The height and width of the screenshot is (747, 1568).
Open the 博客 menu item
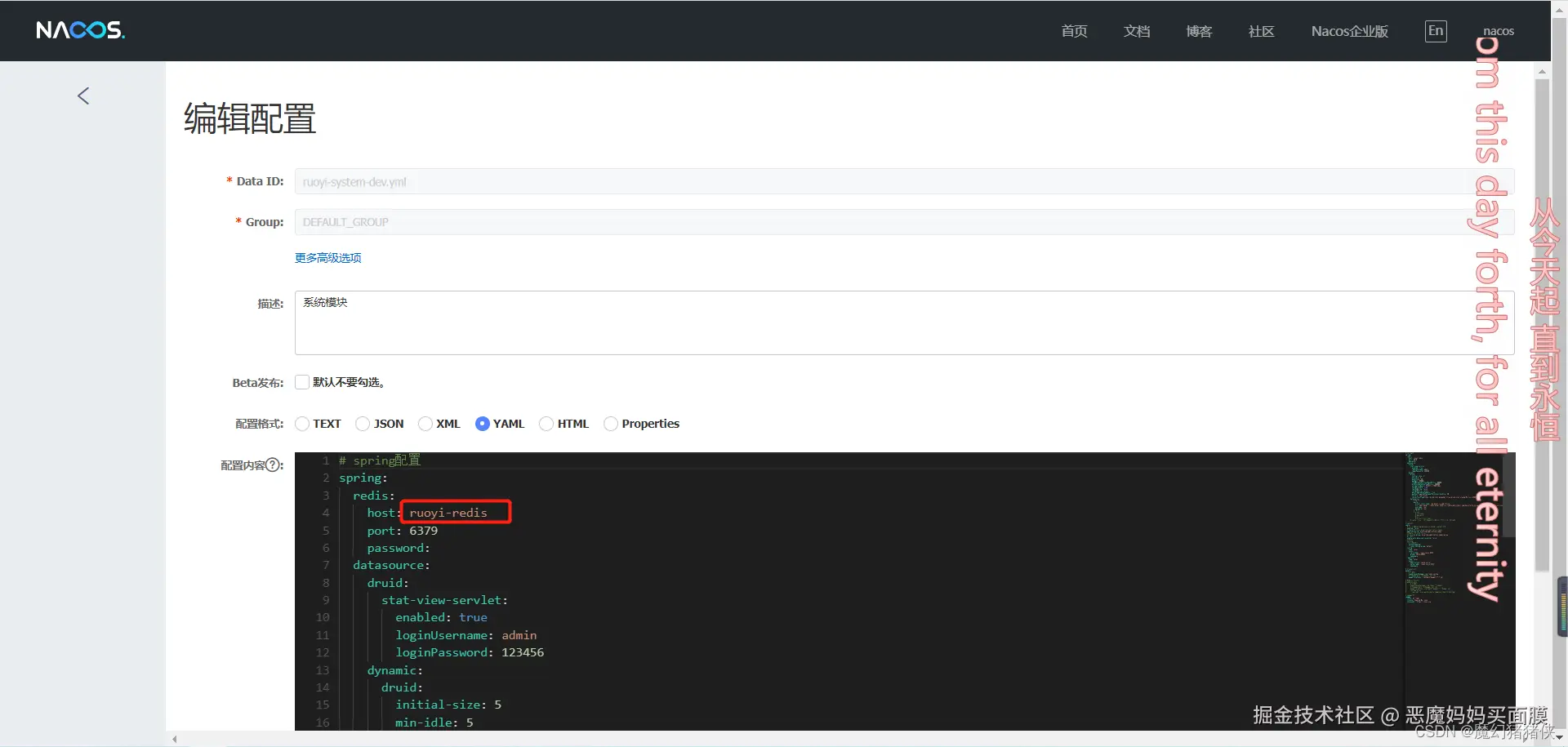click(1199, 31)
